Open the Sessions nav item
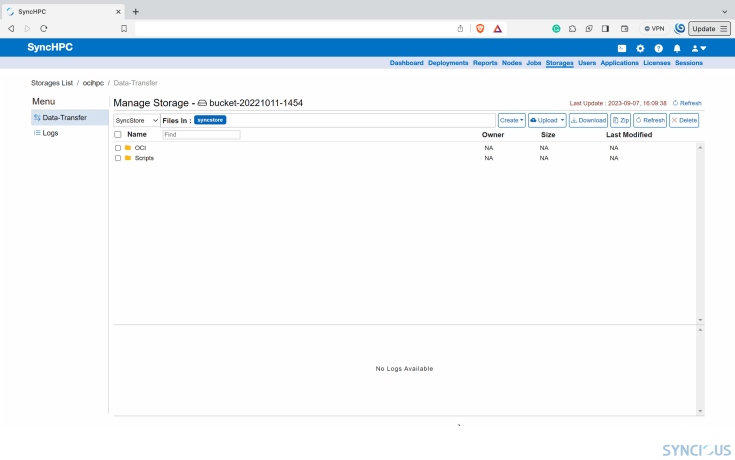Image resolution: width=735 pixels, height=460 pixels. 689,63
